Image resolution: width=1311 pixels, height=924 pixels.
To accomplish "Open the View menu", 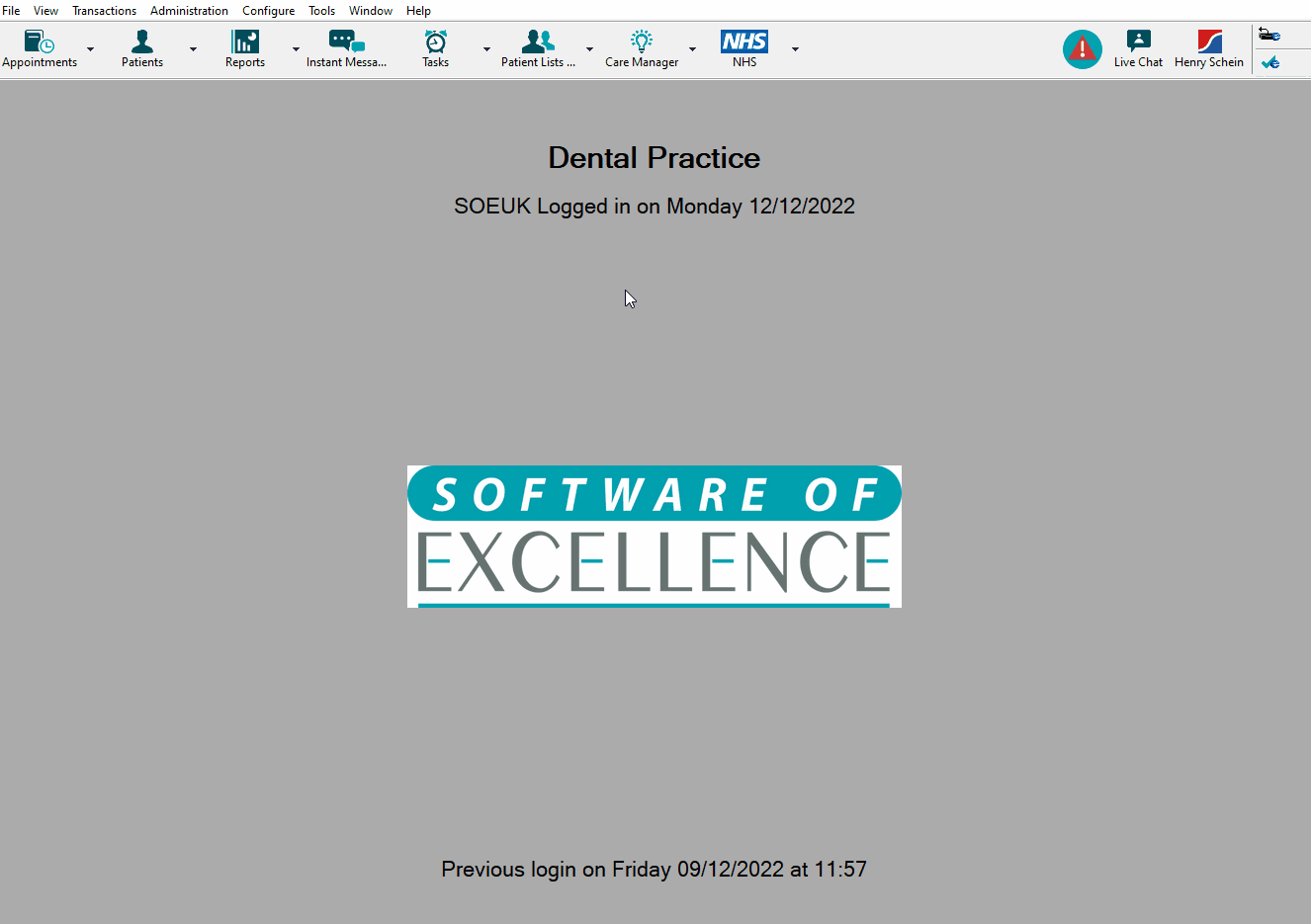I will (45, 11).
